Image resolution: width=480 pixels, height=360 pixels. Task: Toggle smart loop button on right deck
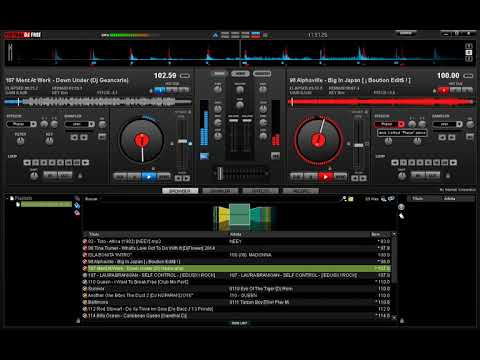pyautogui.click(x=448, y=175)
